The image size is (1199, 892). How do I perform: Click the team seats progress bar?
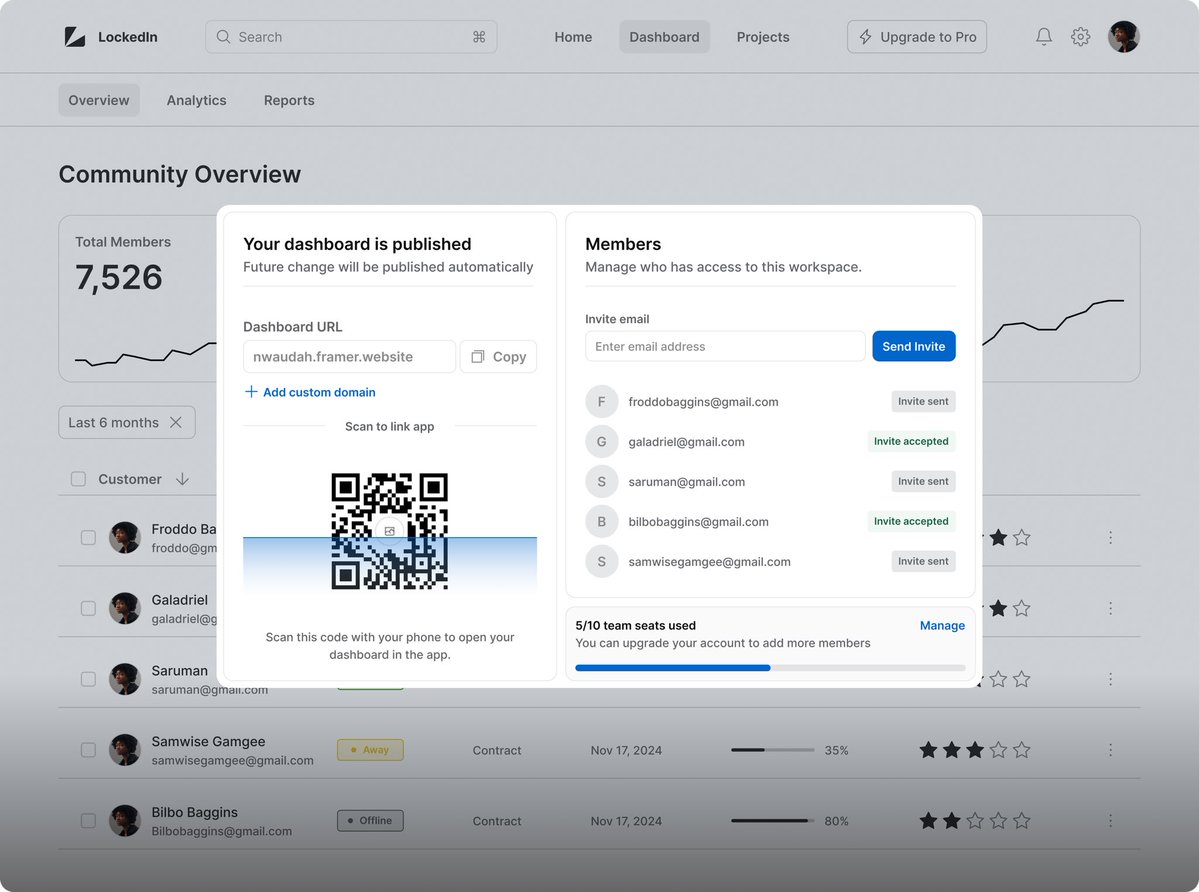[x=770, y=668]
